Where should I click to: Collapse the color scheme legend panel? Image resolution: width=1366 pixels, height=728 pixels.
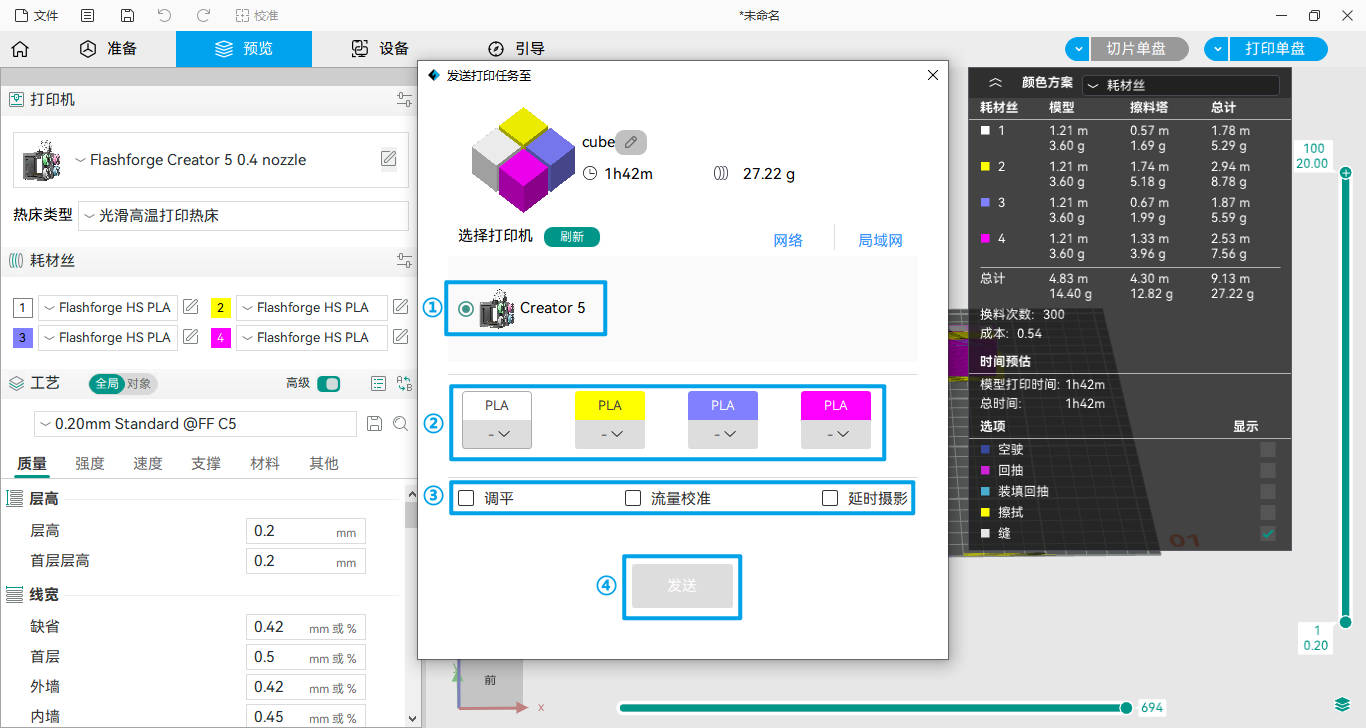[x=995, y=85]
